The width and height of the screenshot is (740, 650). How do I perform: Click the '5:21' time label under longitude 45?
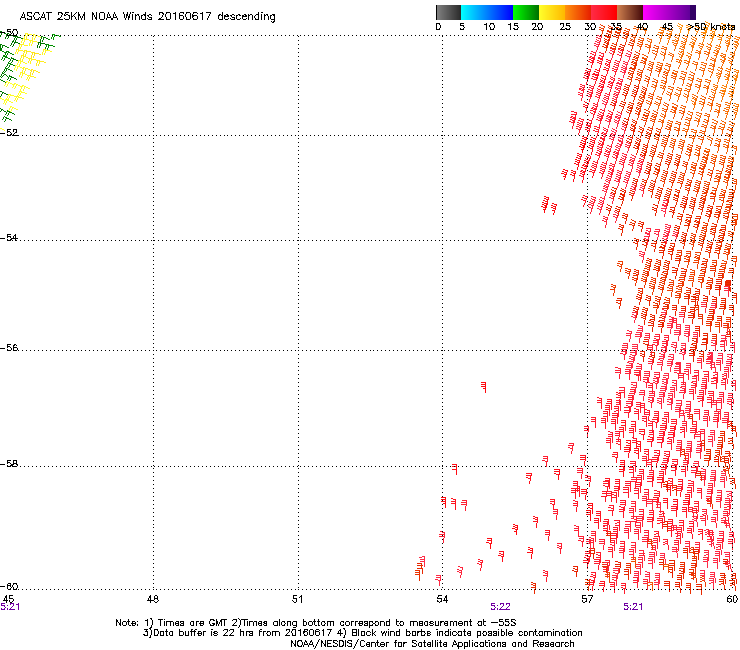(x=10, y=607)
